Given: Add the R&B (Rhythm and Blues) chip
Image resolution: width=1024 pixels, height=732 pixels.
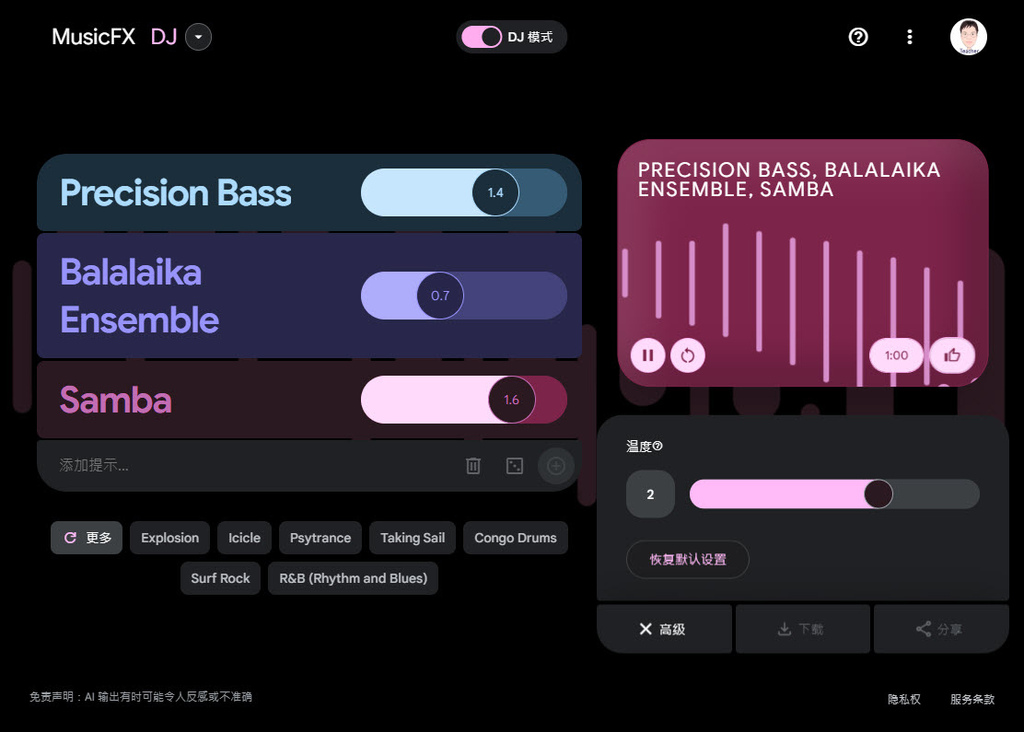Looking at the screenshot, I should point(353,579).
